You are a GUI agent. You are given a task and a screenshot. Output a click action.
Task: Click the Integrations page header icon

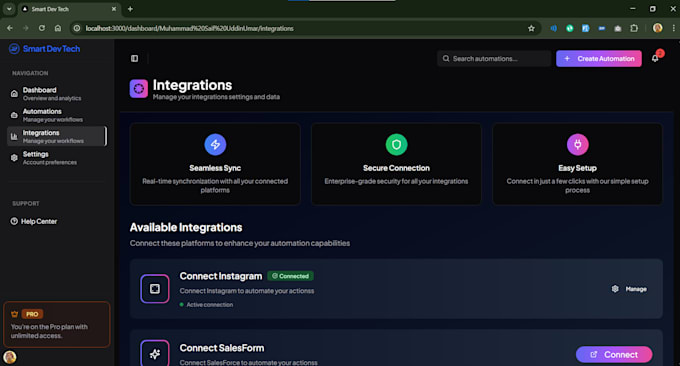(139, 88)
